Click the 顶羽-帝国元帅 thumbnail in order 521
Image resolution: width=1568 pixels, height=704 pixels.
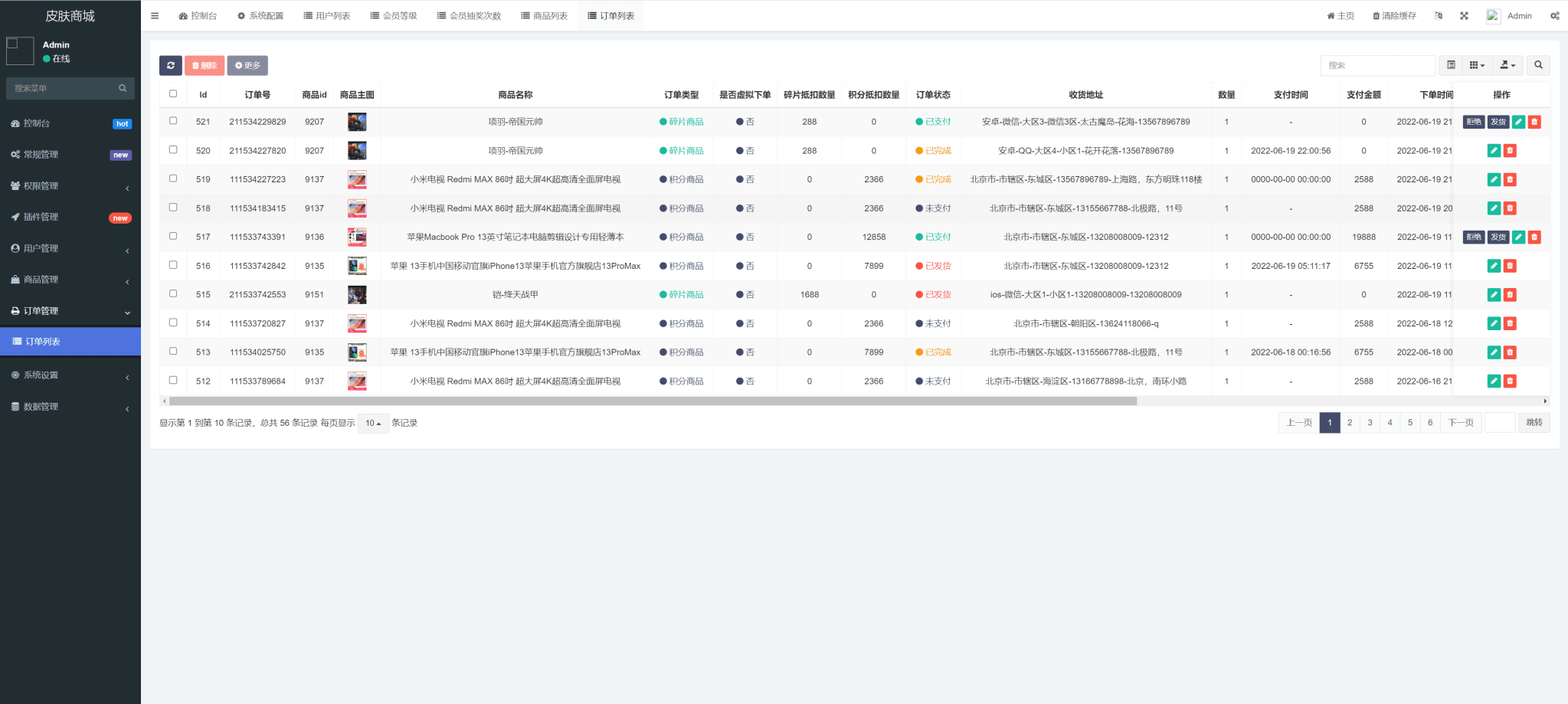[x=357, y=122]
